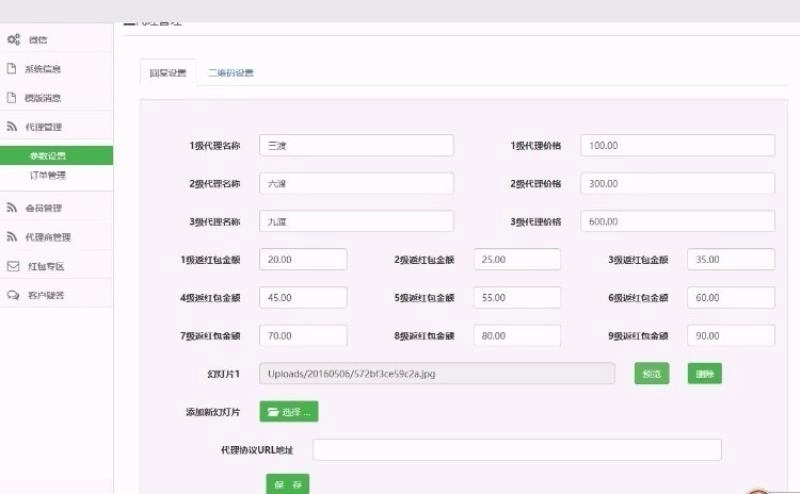Edit the 7级 red packet amount 70.00
The width and height of the screenshot is (800, 494).
[303, 336]
